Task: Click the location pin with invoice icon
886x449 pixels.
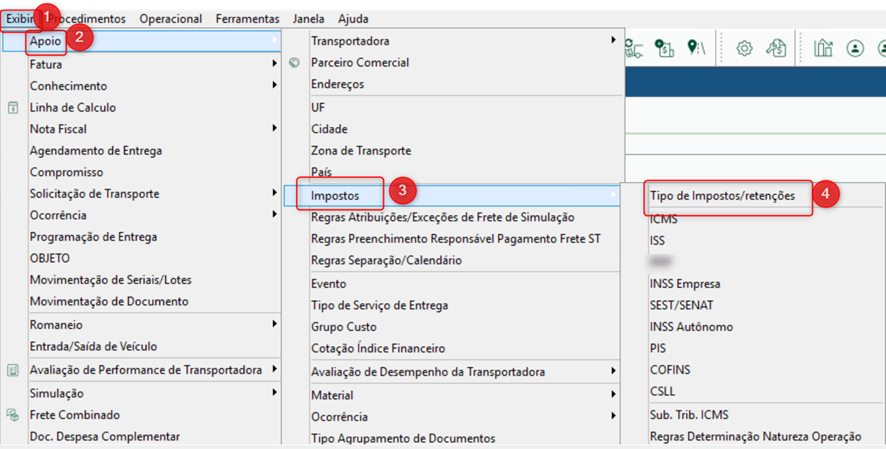Action: pyautogui.click(x=664, y=48)
